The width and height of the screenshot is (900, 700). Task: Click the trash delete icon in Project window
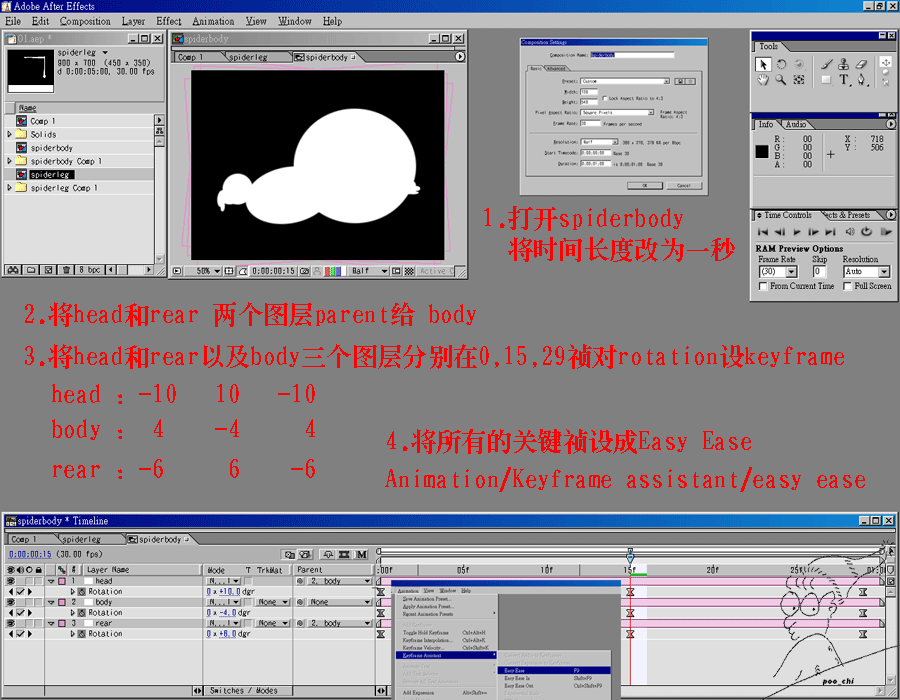pos(67,270)
